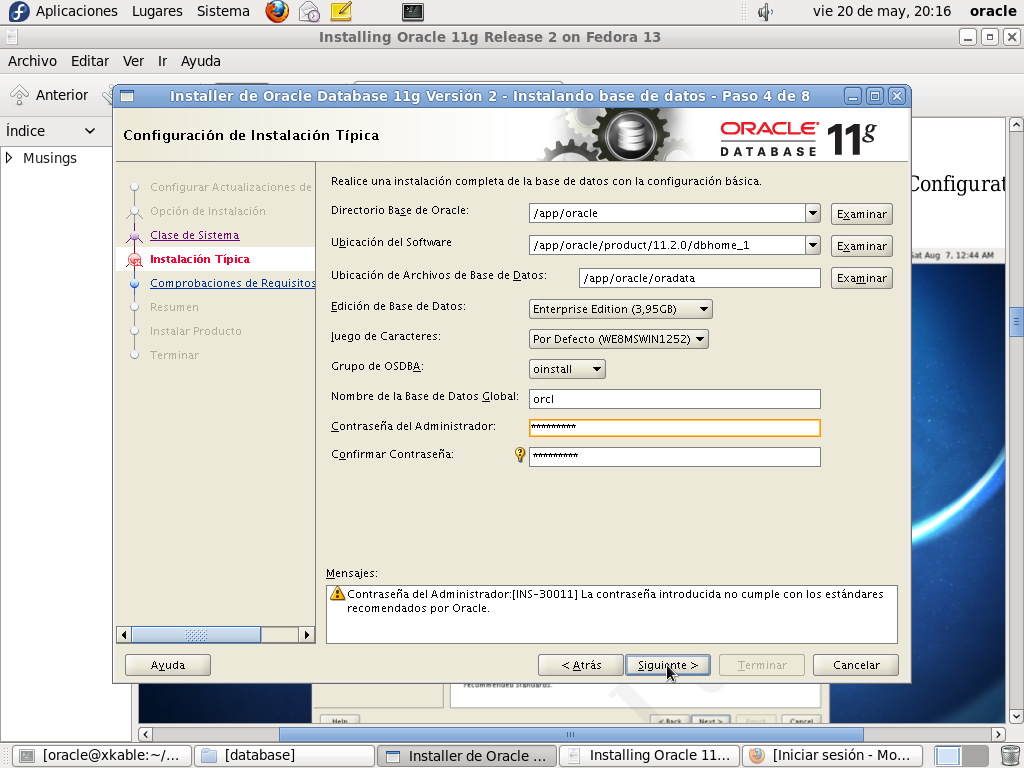Click the steps panel horizontal scrollbar thumb

tap(196, 634)
